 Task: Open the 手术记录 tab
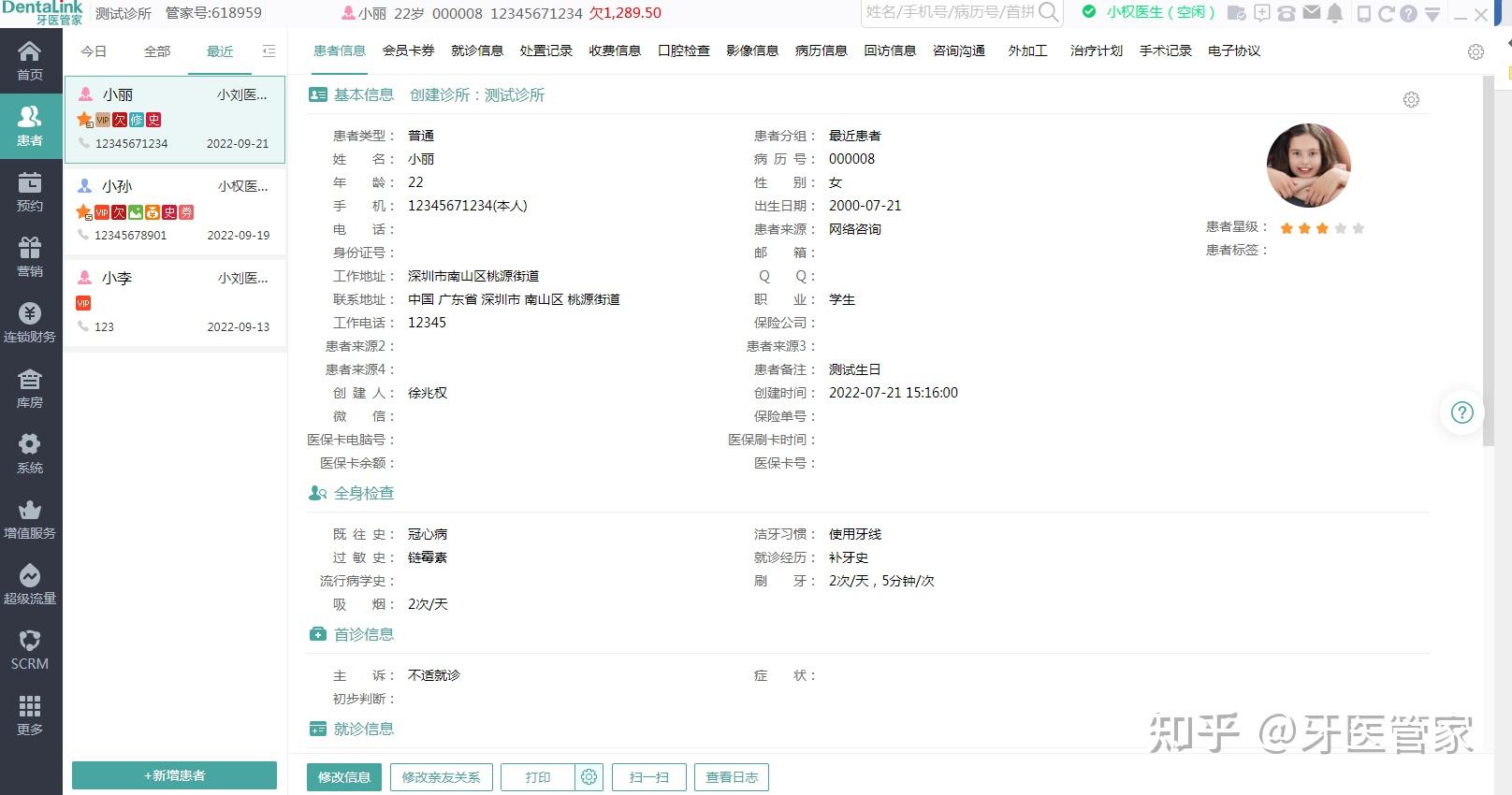(x=1166, y=51)
